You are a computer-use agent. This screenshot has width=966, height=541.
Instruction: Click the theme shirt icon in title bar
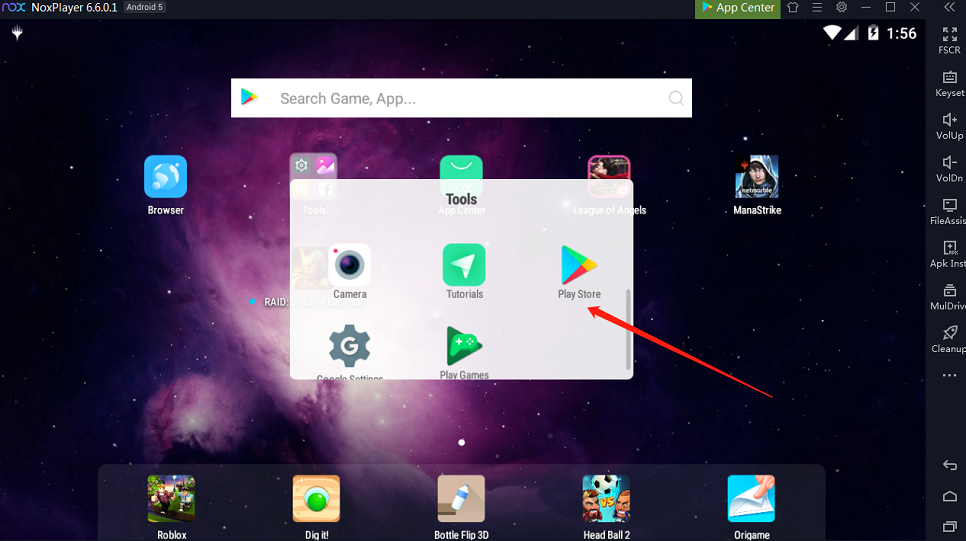click(793, 7)
